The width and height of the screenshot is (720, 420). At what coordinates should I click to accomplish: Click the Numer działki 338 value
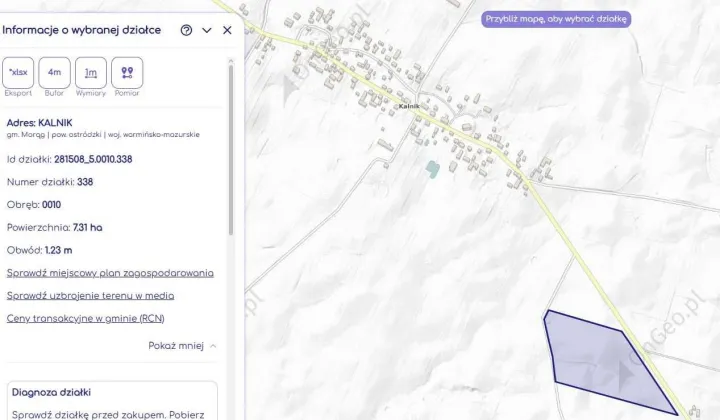click(x=85, y=182)
